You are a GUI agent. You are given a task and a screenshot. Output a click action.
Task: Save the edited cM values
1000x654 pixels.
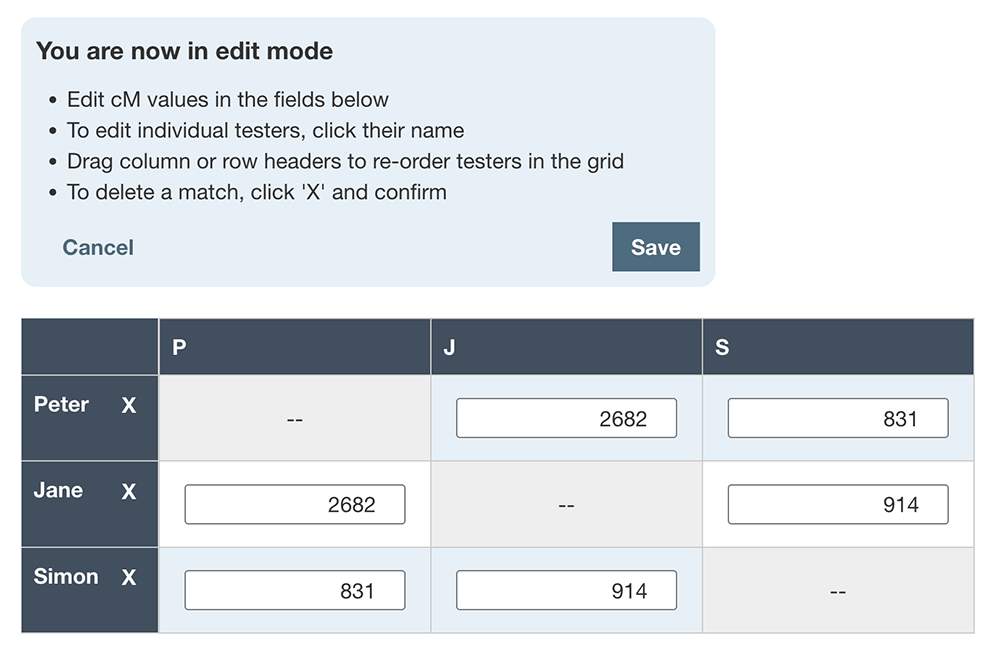pyautogui.click(x=655, y=247)
